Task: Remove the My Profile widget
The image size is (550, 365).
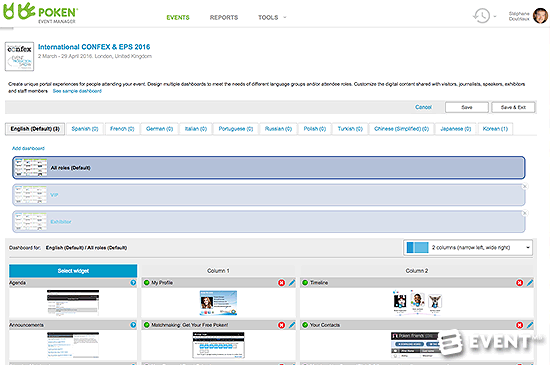Action: (x=282, y=283)
